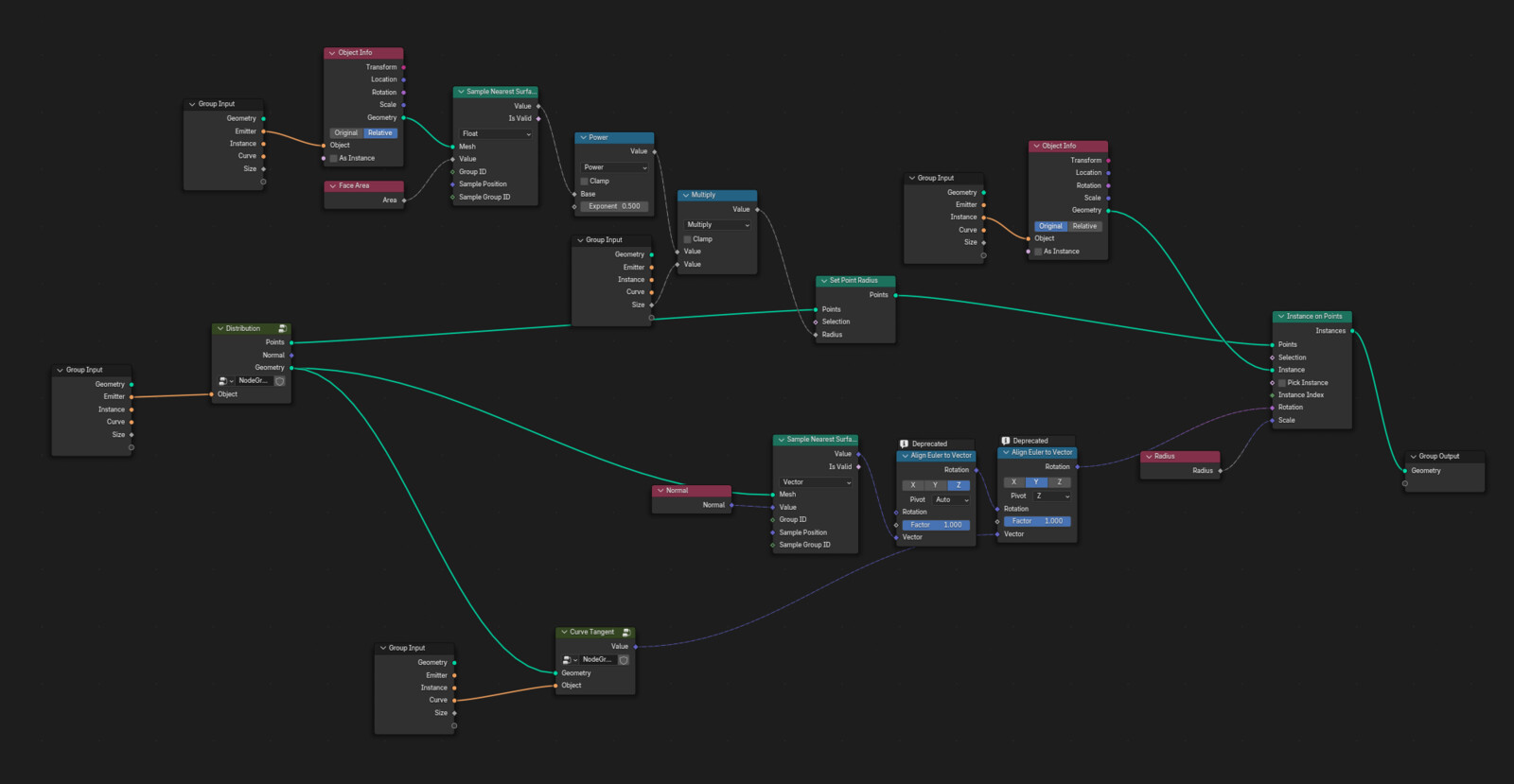Select X axis in the Y-active Align Euler node
Viewport: 1514px width, 784px height.
pos(1014,482)
